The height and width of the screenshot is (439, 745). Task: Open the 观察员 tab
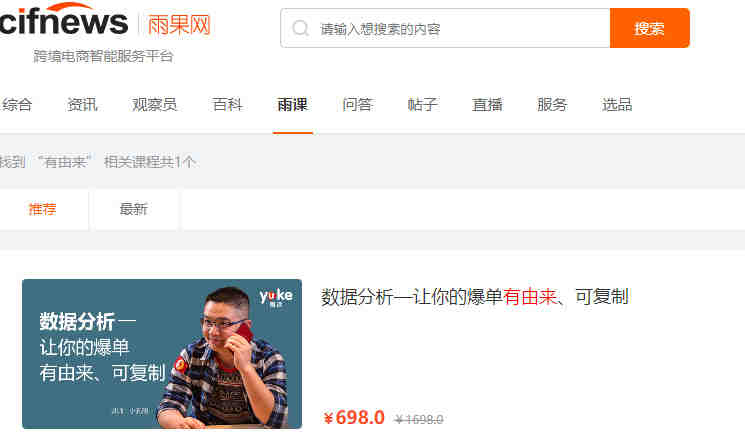click(154, 104)
